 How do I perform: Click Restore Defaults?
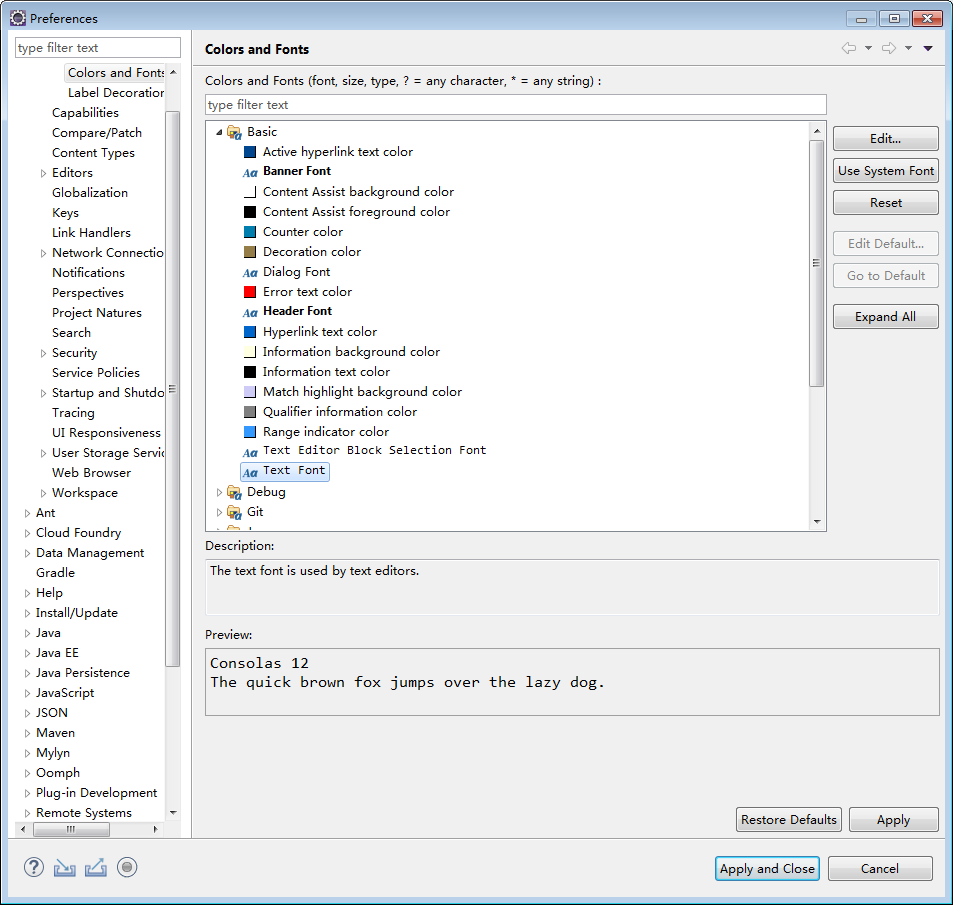pos(789,820)
